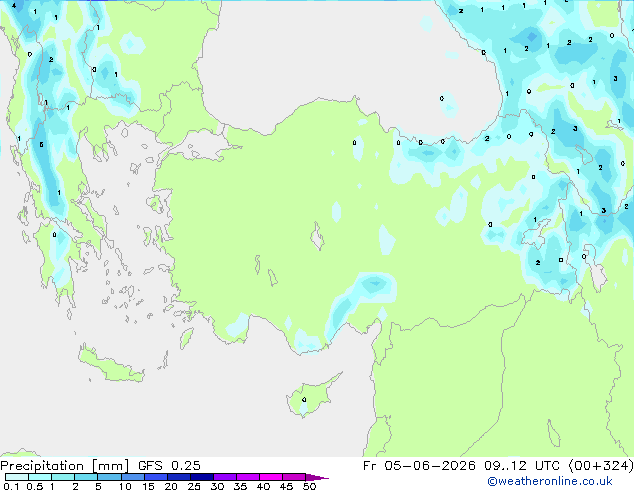The image size is (634, 490).
Task: Click the 0.1–0.5 mm legend color box
Action: point(17,477)
